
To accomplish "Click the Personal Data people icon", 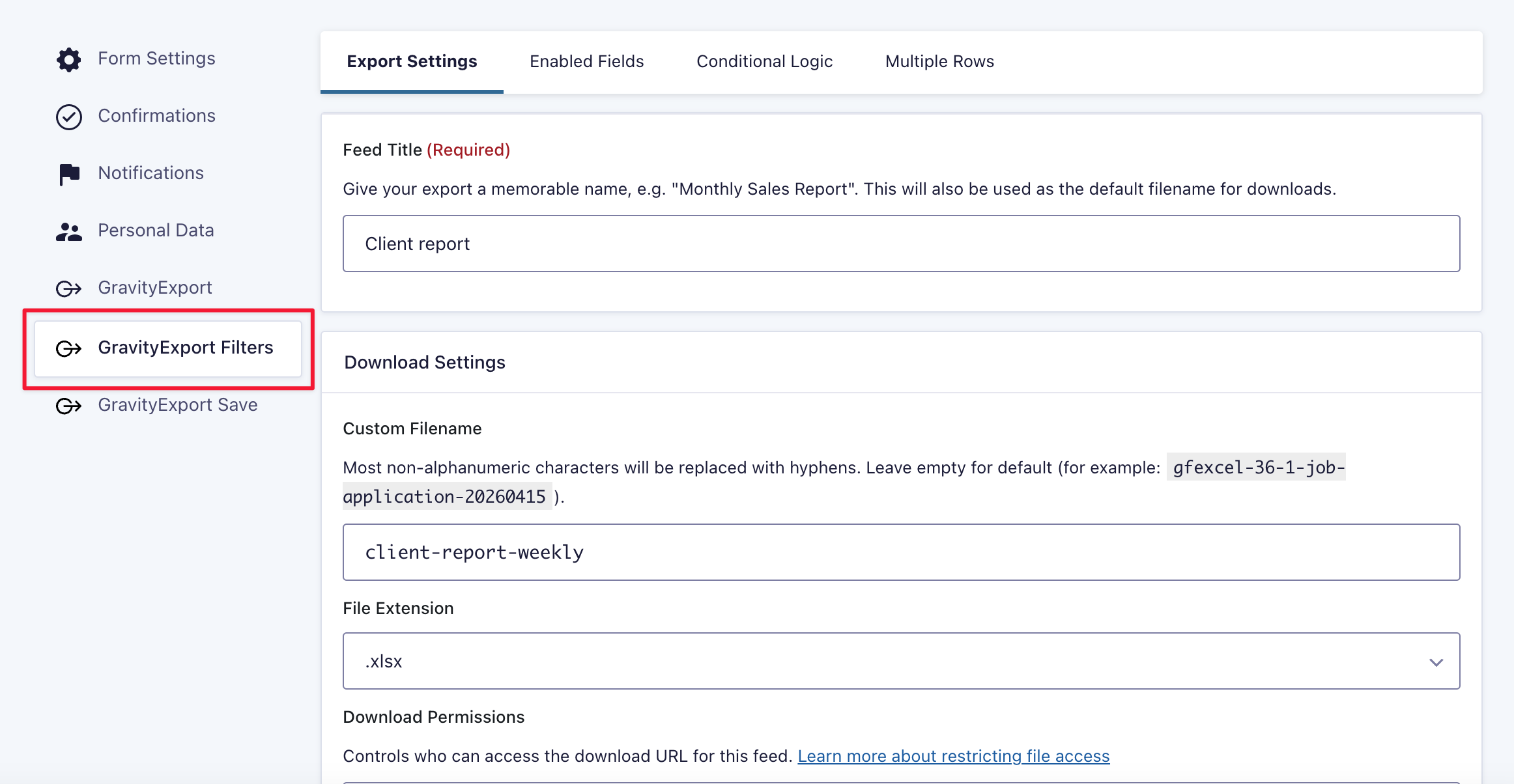I will [x=68, y=231].
